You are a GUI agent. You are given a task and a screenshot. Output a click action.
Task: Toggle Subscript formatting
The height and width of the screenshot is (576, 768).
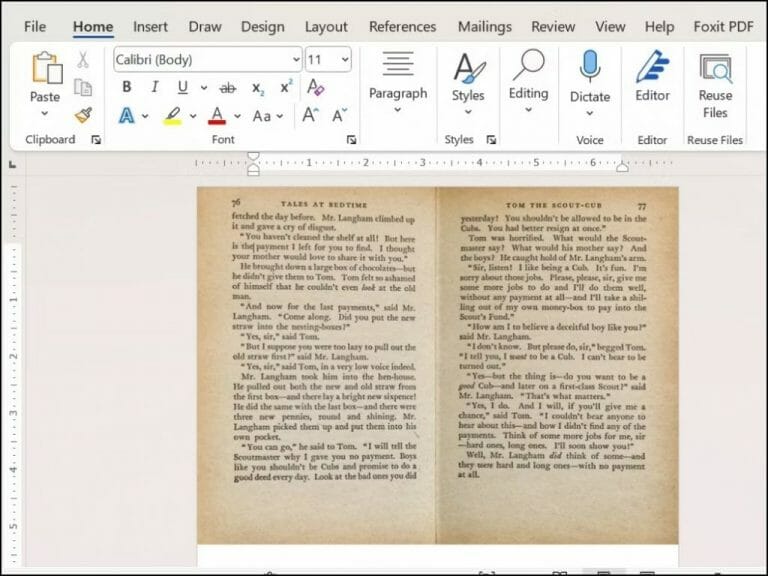[x=258, y=88]
